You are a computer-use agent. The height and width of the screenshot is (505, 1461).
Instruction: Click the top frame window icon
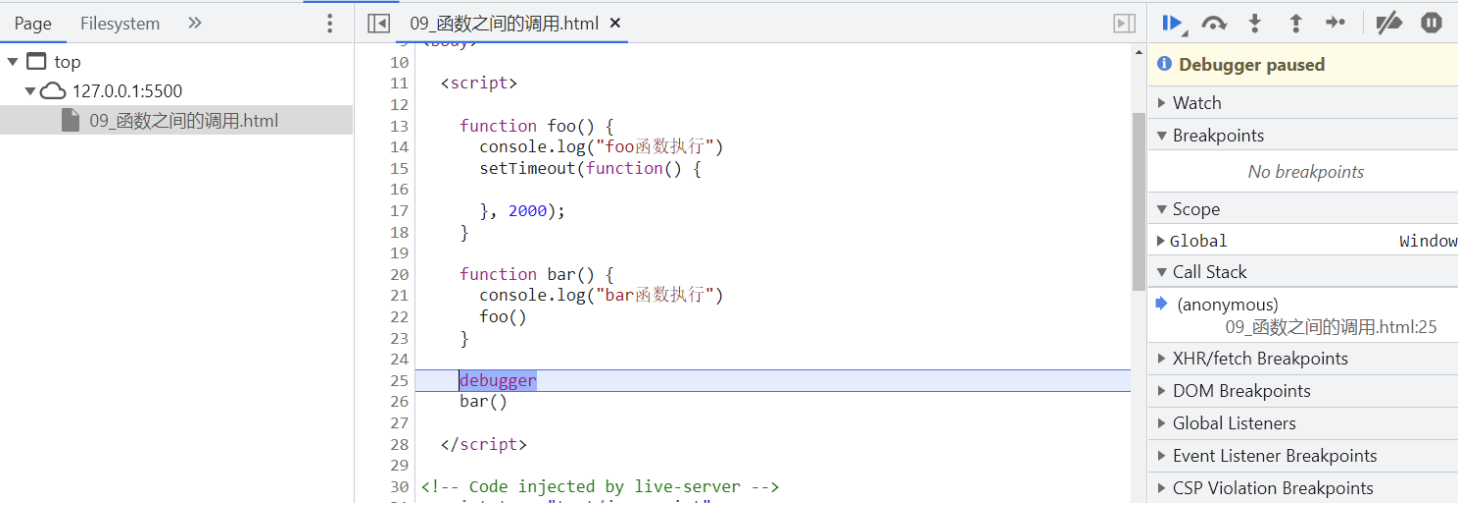click(36, 62)
